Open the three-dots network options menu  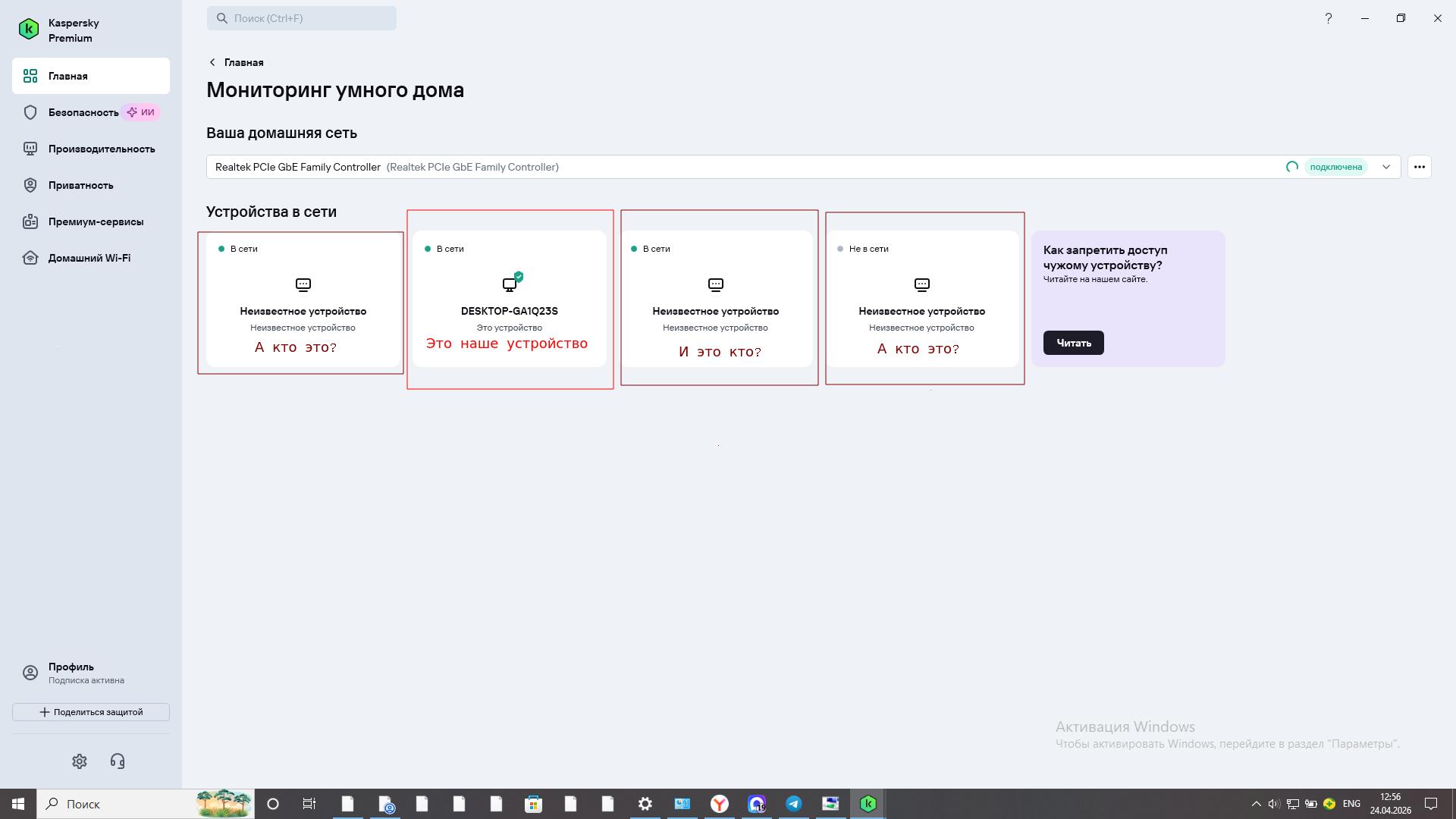1420,167
